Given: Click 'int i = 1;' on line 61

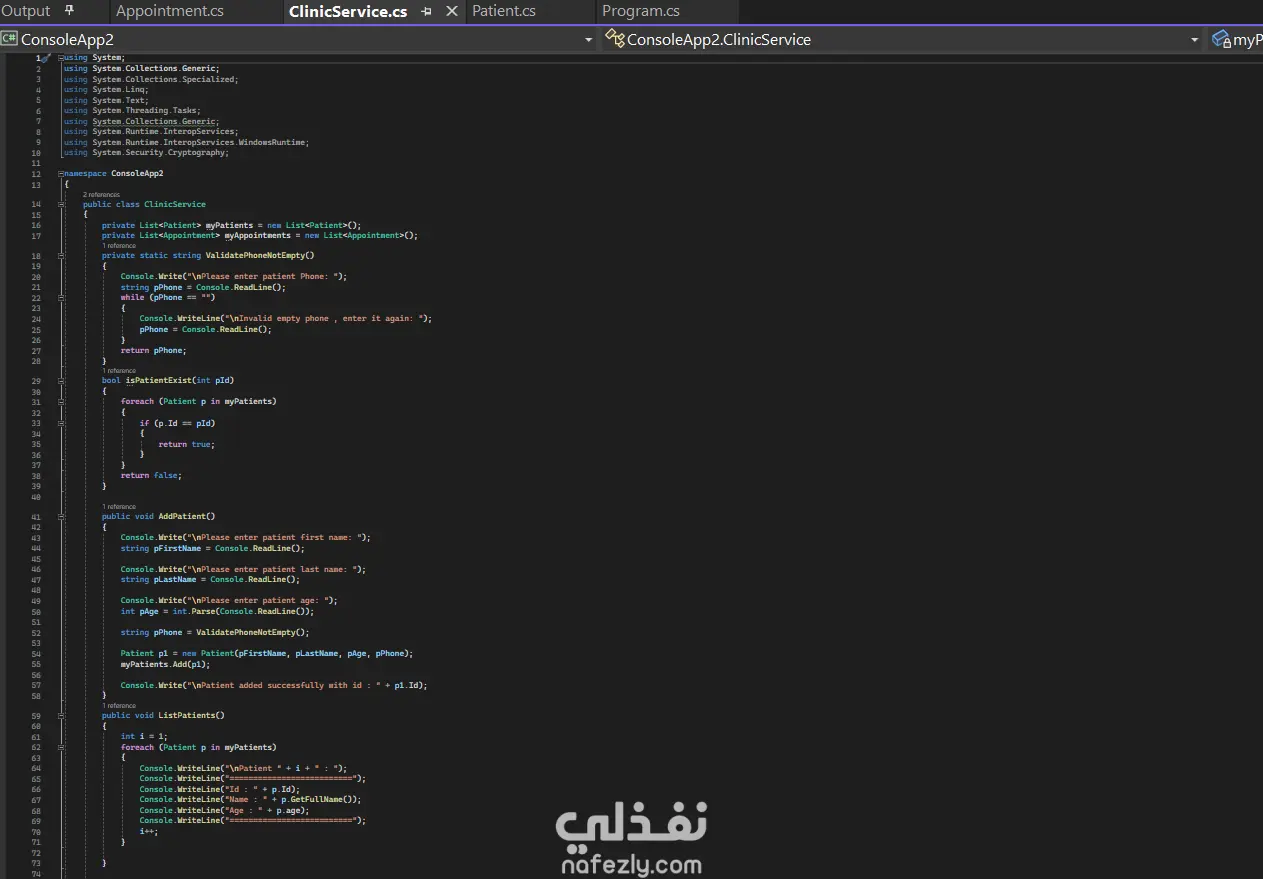Looking at the screenshot, I should (x=144, y=736).
